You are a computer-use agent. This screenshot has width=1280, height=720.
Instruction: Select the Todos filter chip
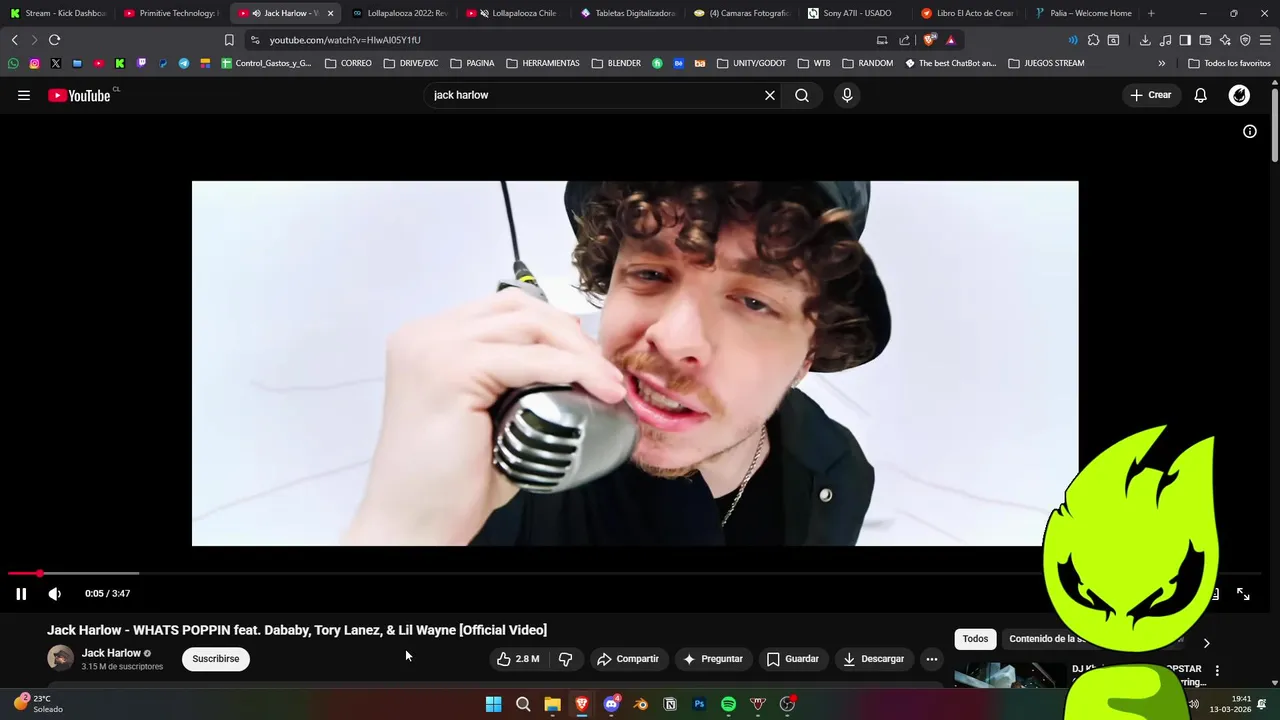click(975, 639)
